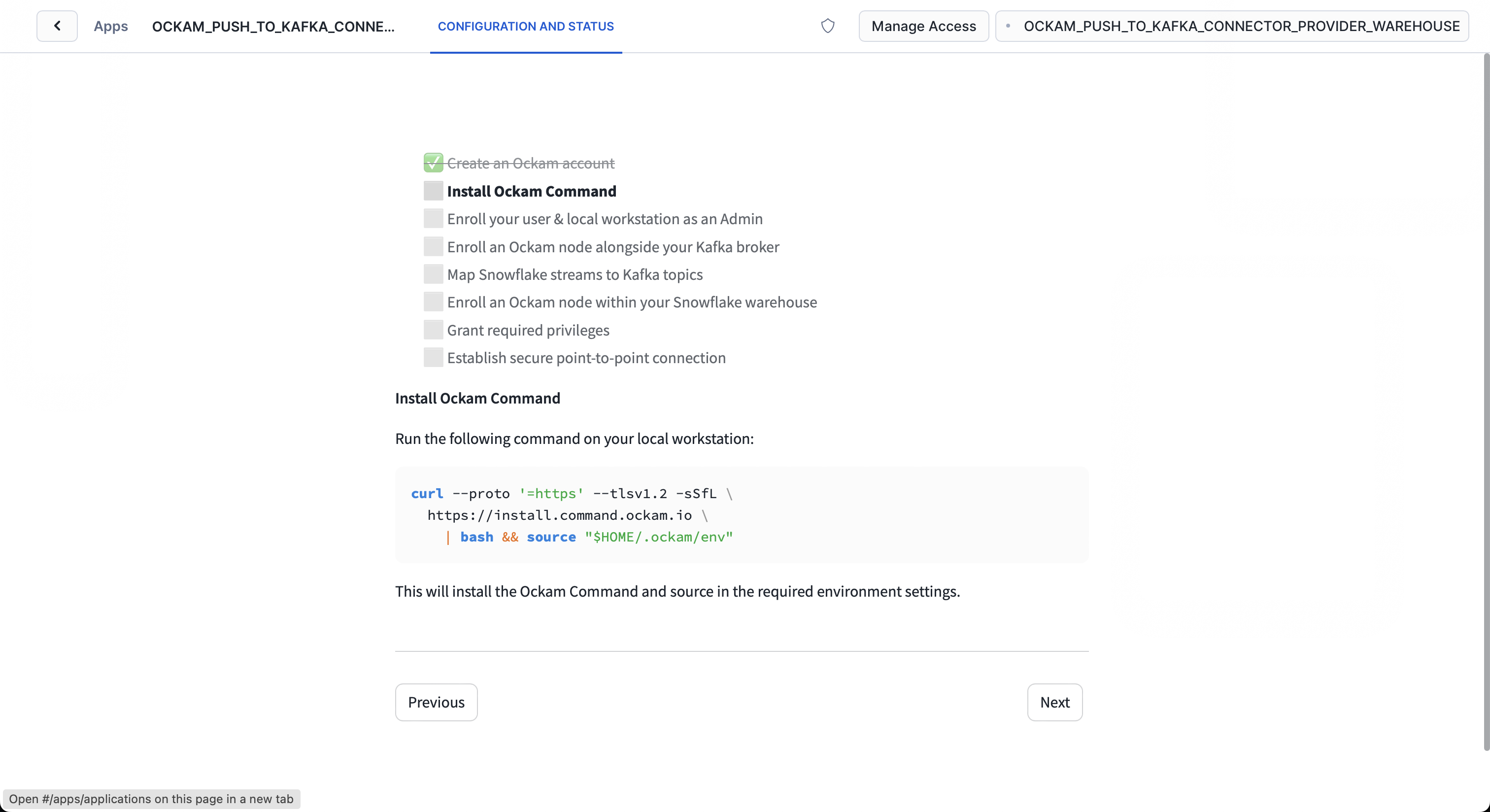This screenshot has height=812, width=1490.
Task: Check the Map Snowflake streams to Kafka topics box
Action: 433,274
